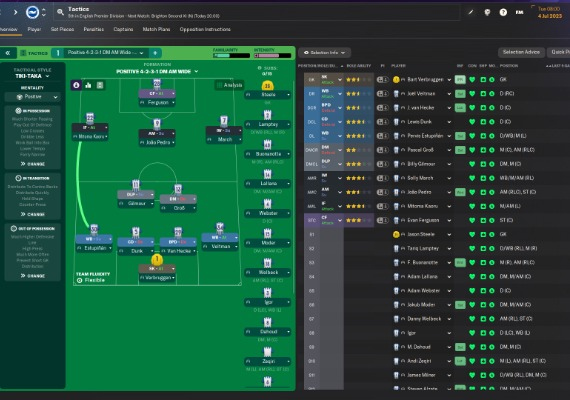The width and height of the screenshot is (570, 400).
Task: Click Evan Ferguson's player instruction icon
Action: [x=382, y=220]
